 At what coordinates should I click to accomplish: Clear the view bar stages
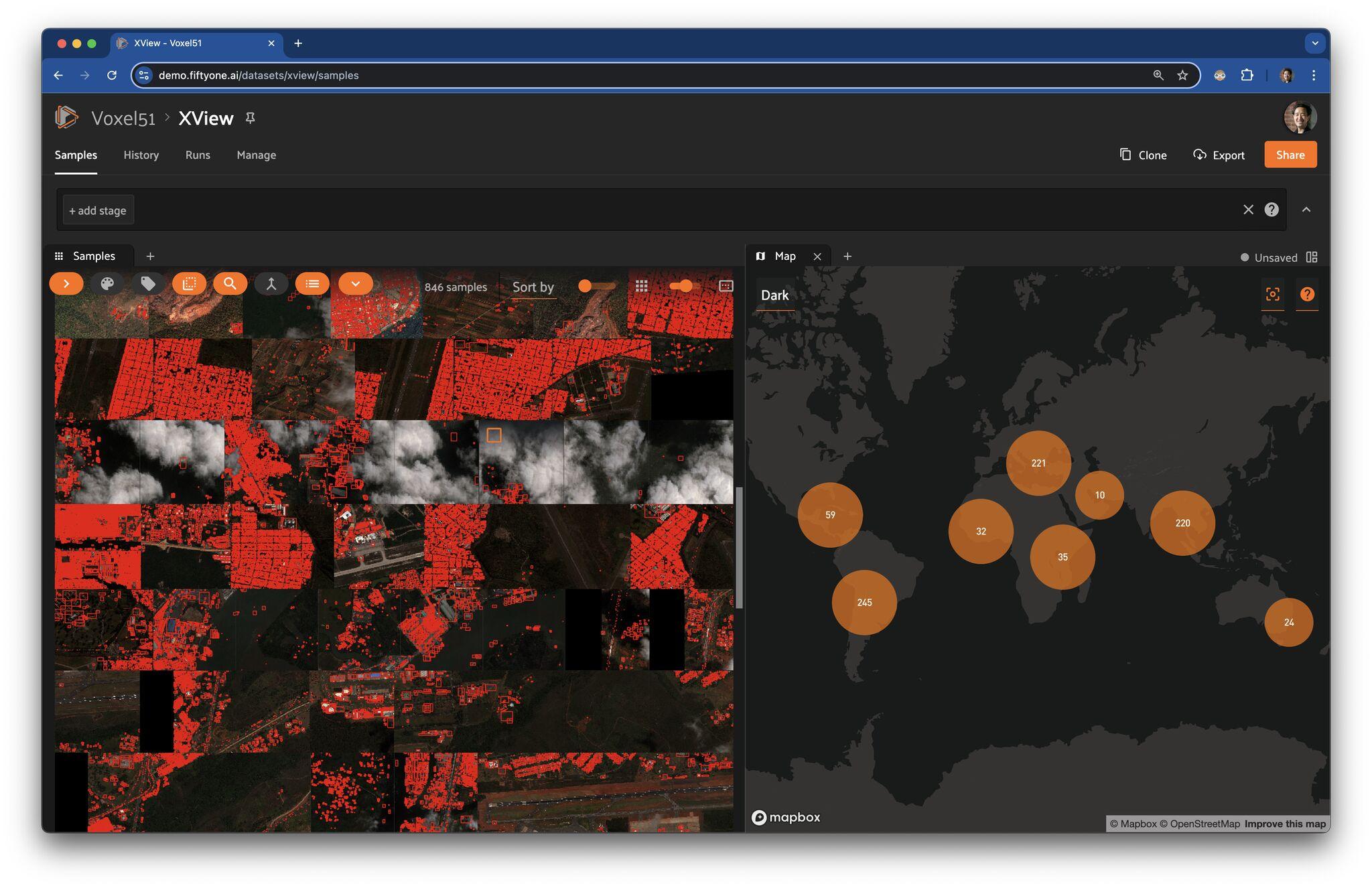[x=1248, y=210]
